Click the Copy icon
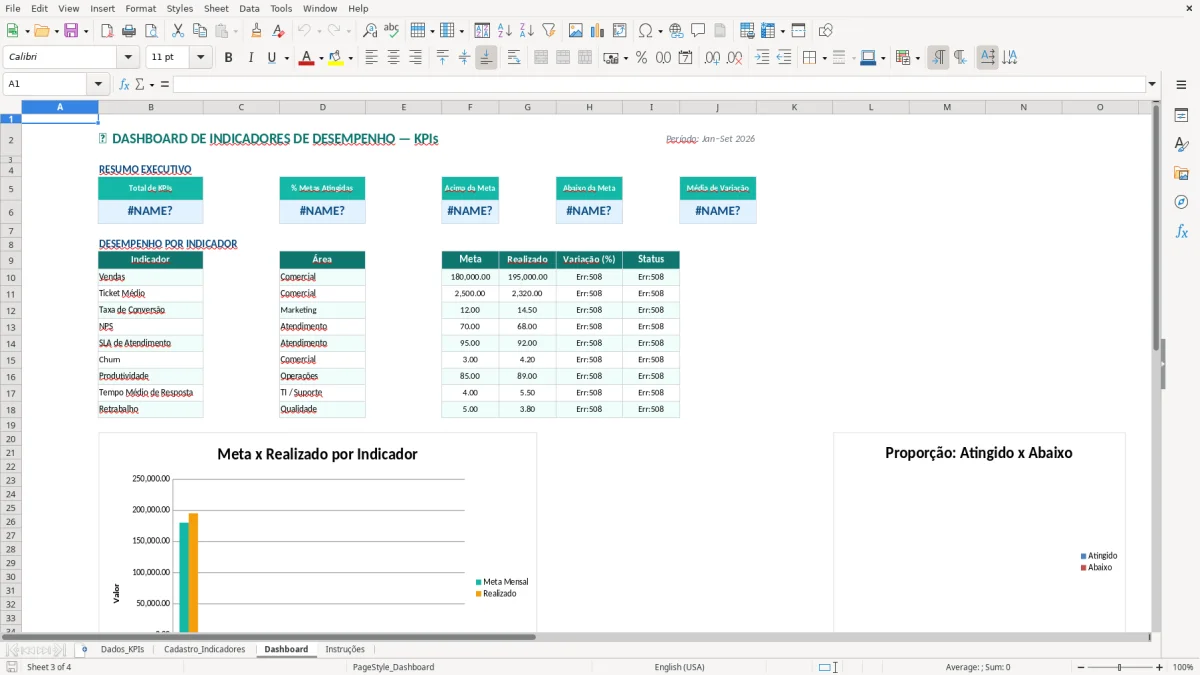This screenshot has width=1200, height=675. click(199, 31)
